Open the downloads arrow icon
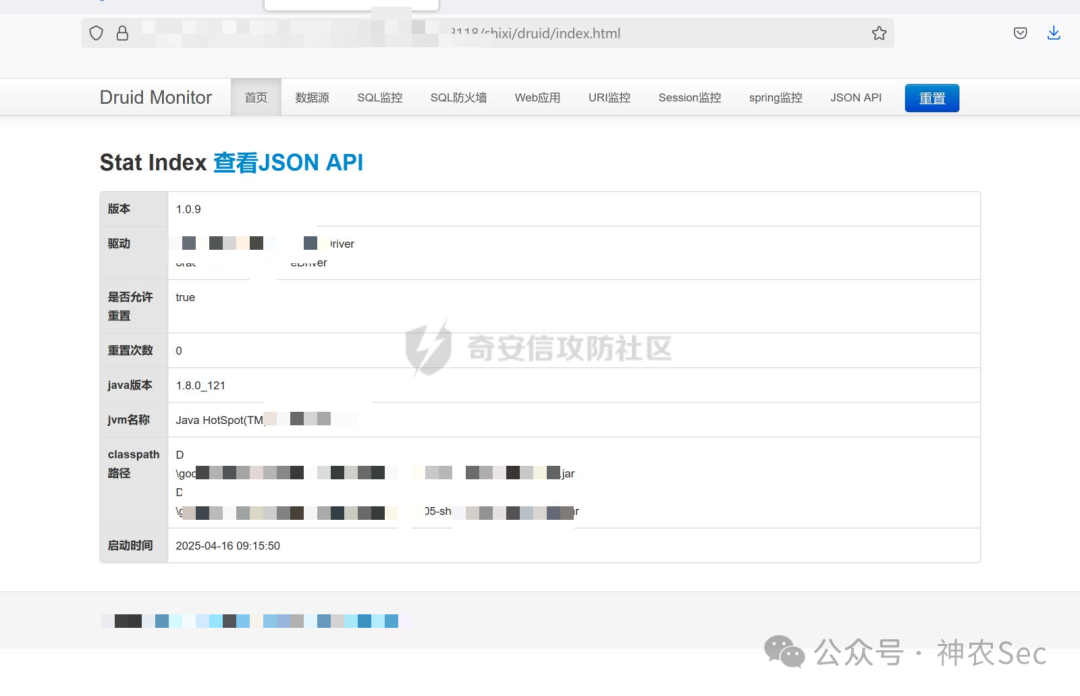1080x696 pixels. [x=1053, y=33]
